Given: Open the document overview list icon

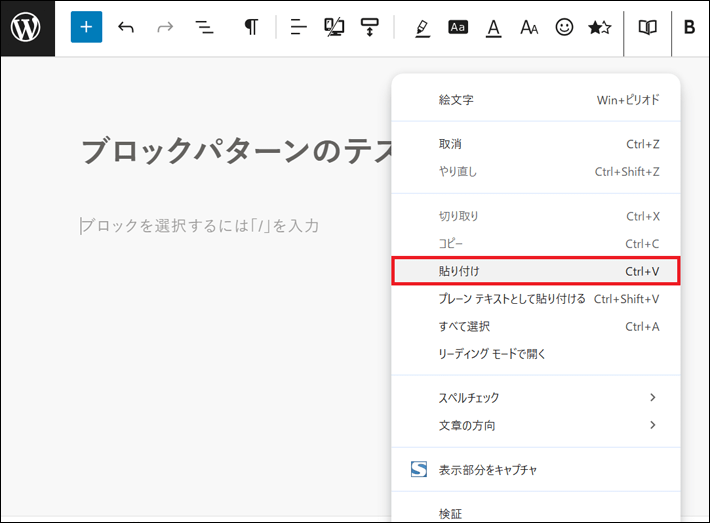Looking at the screenshot, I should (x=204, y=28).
